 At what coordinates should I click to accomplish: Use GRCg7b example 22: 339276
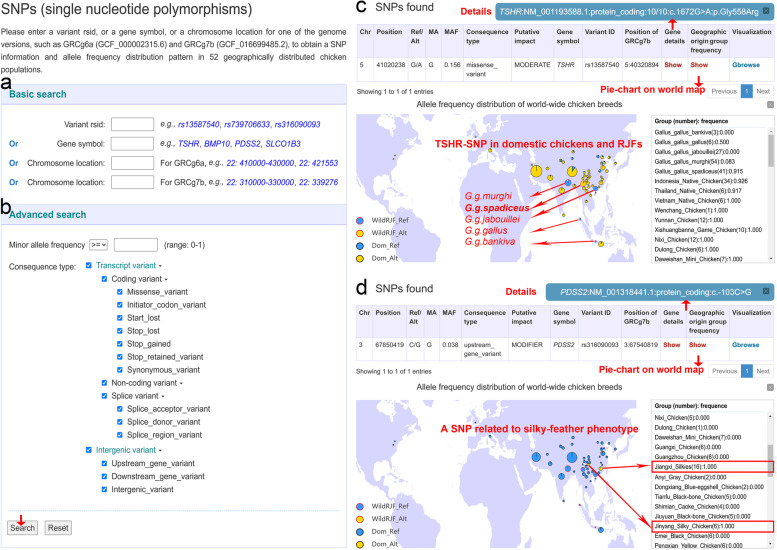click(x=318, y=182)
